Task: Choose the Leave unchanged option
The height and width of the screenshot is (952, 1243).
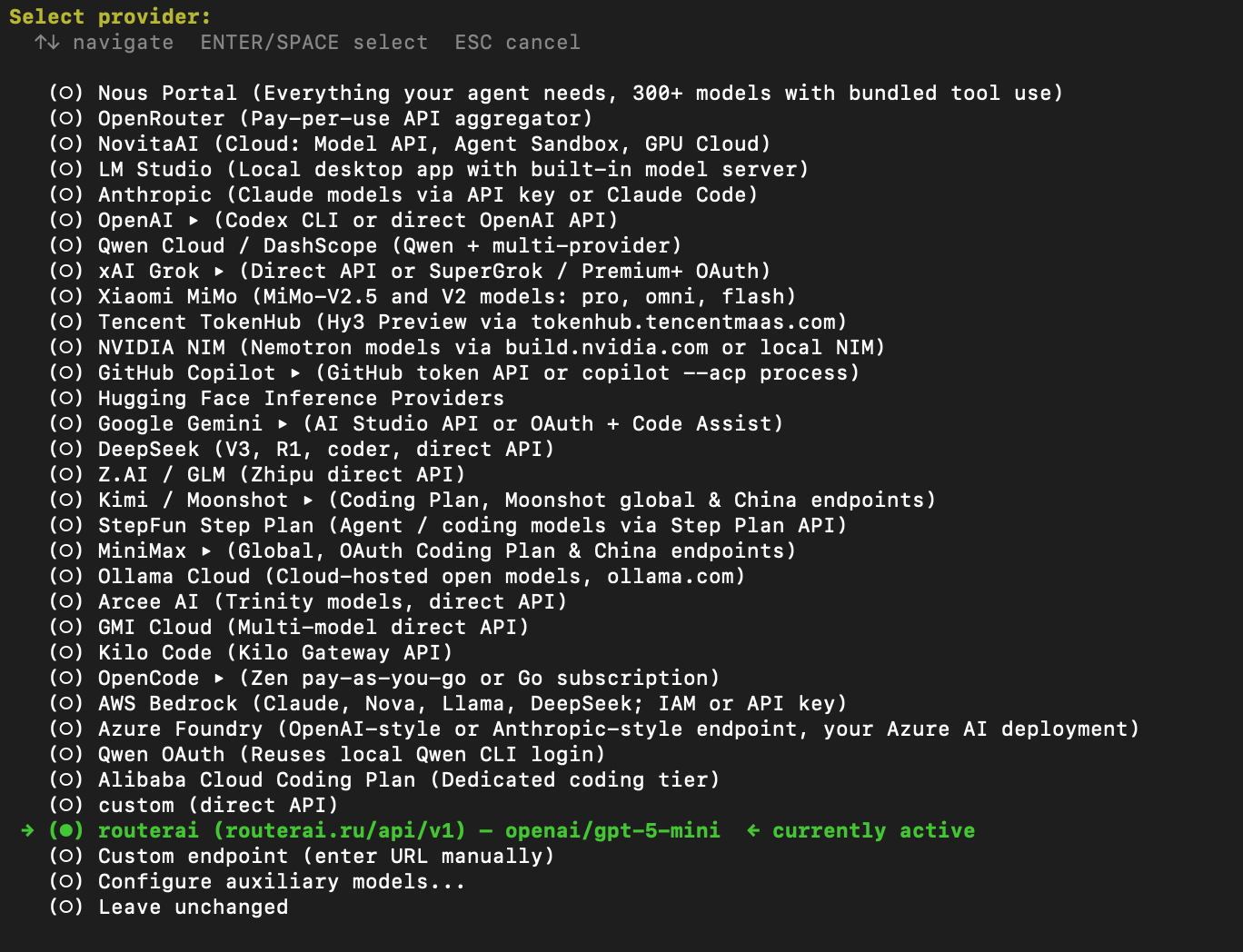Action: (x=169, y=907)
